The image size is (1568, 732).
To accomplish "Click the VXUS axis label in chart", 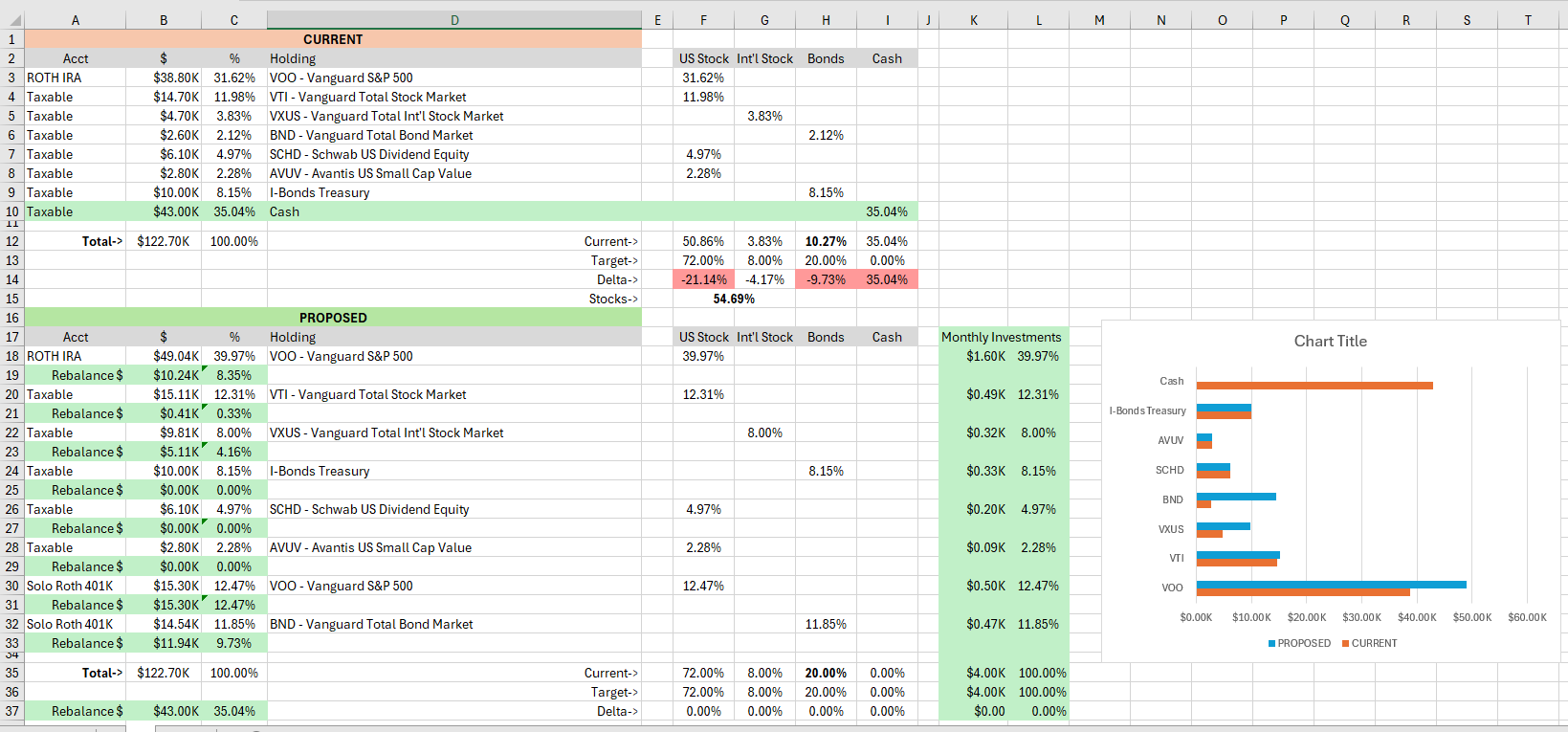I will pos(1171,529).
